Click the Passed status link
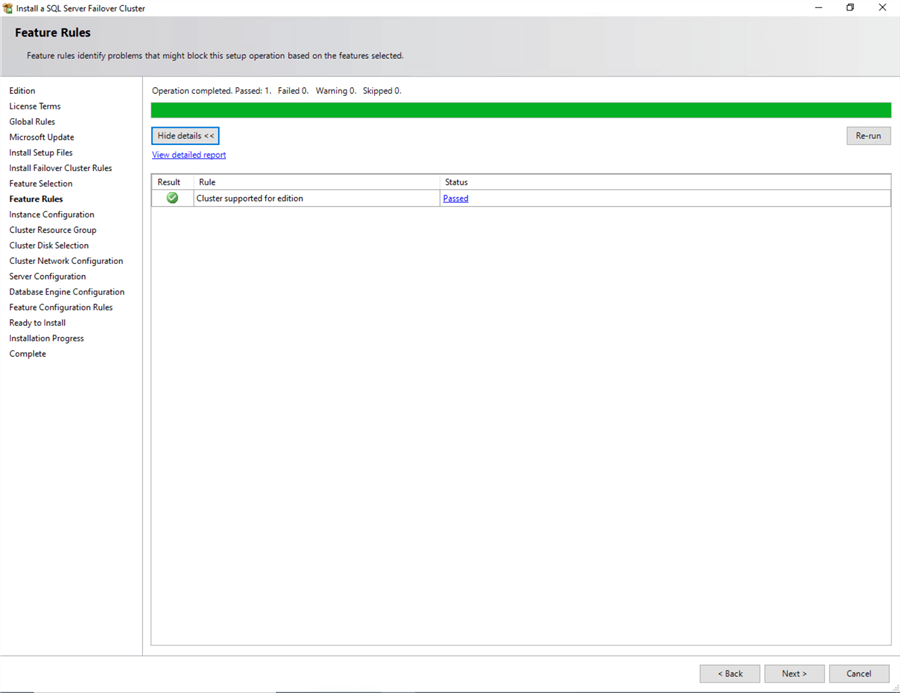 [456, 199]
